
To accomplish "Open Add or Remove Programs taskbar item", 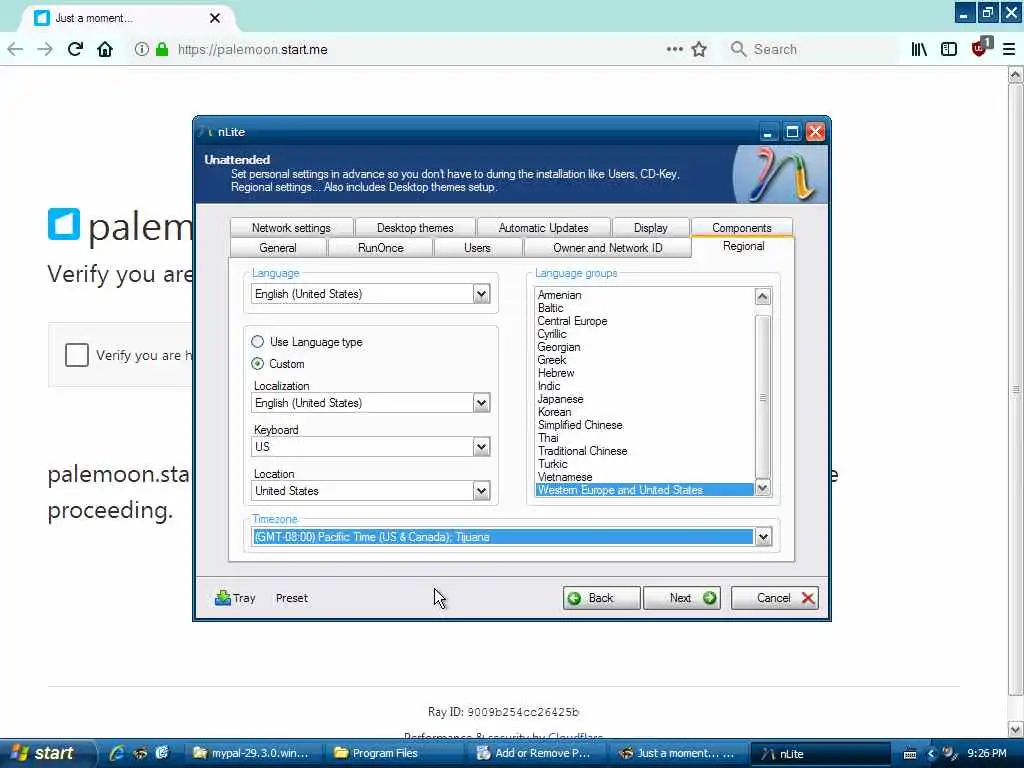I will (x=535, y=753).
